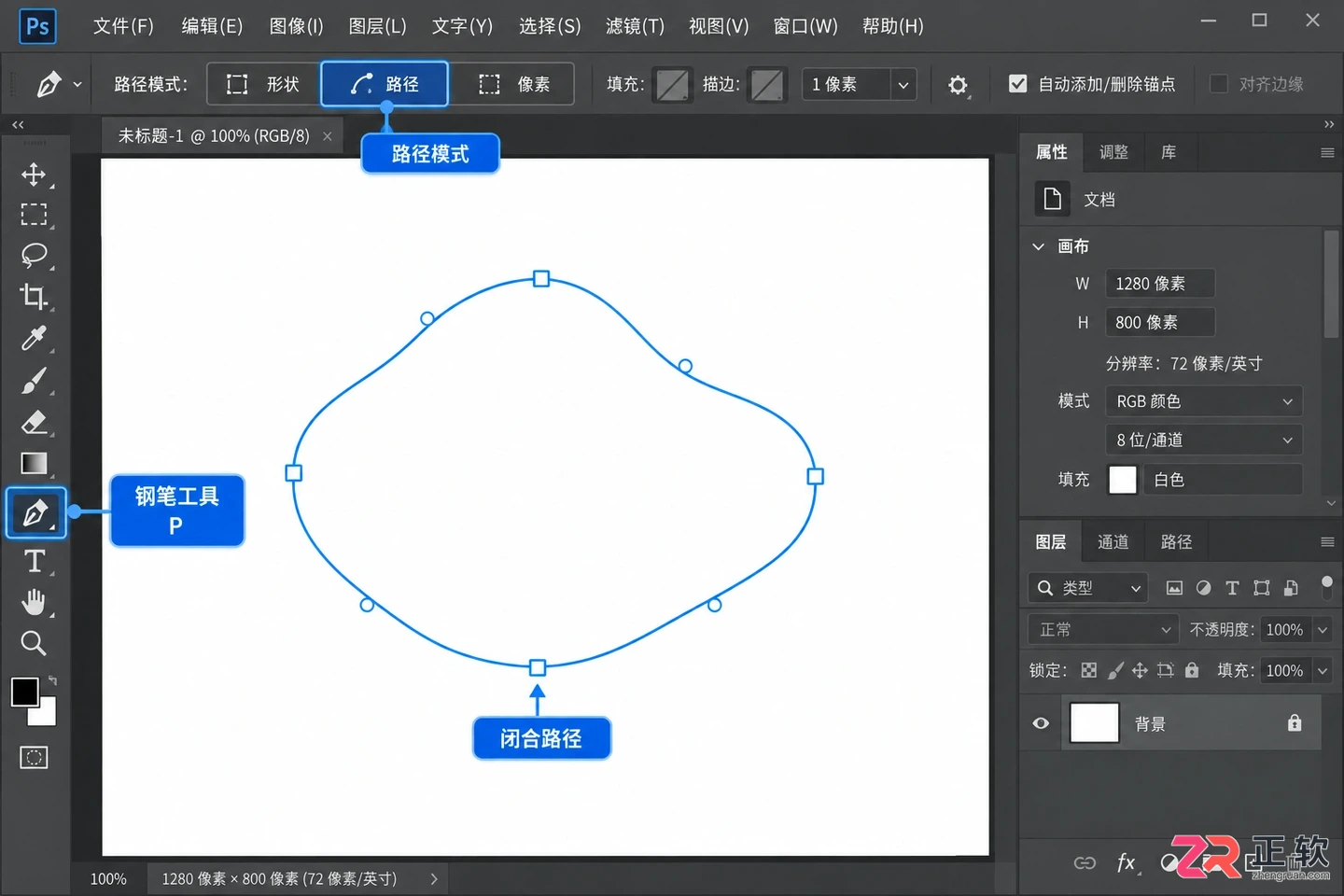The image size is (1344, 896).
Task: Select the Zoom tool
Action: tap(34, 643)
